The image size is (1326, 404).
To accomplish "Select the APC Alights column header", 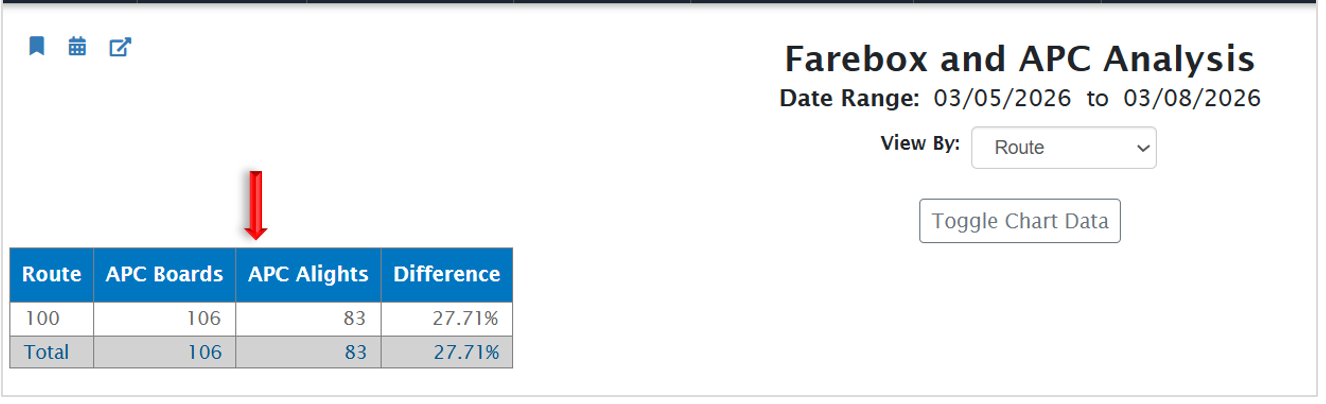I will pos(308,274).
